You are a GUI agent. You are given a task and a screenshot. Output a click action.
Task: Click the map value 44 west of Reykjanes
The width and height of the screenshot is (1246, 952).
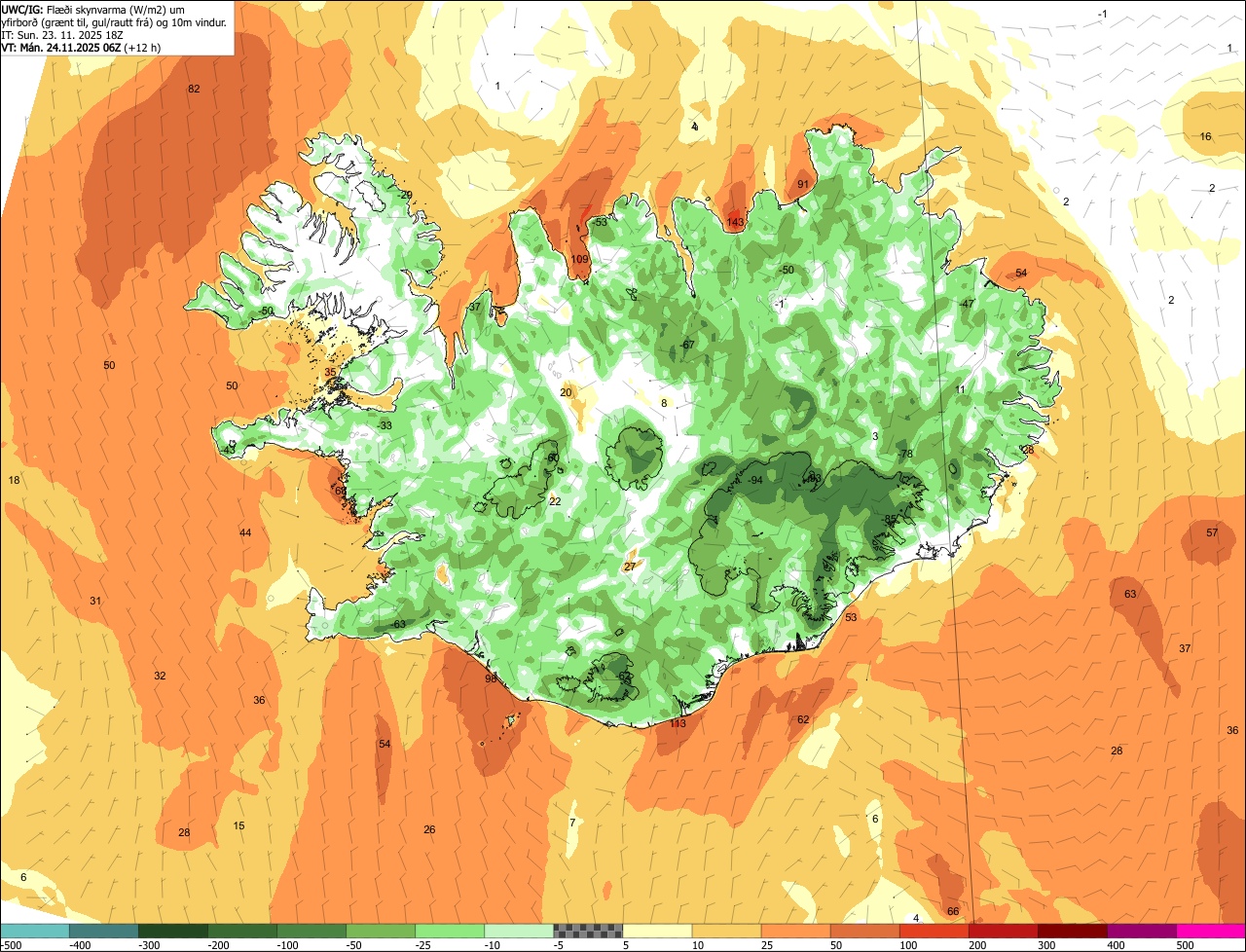click(245, 532)
